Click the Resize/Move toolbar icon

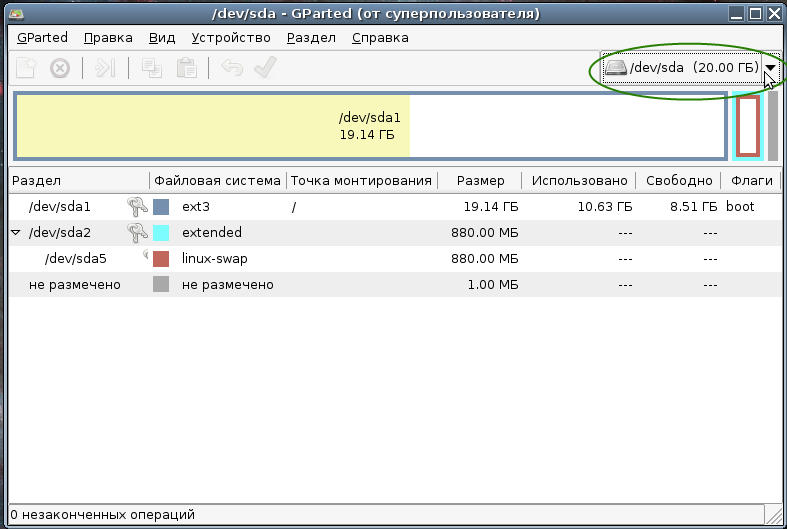click(x=105, y=68)
